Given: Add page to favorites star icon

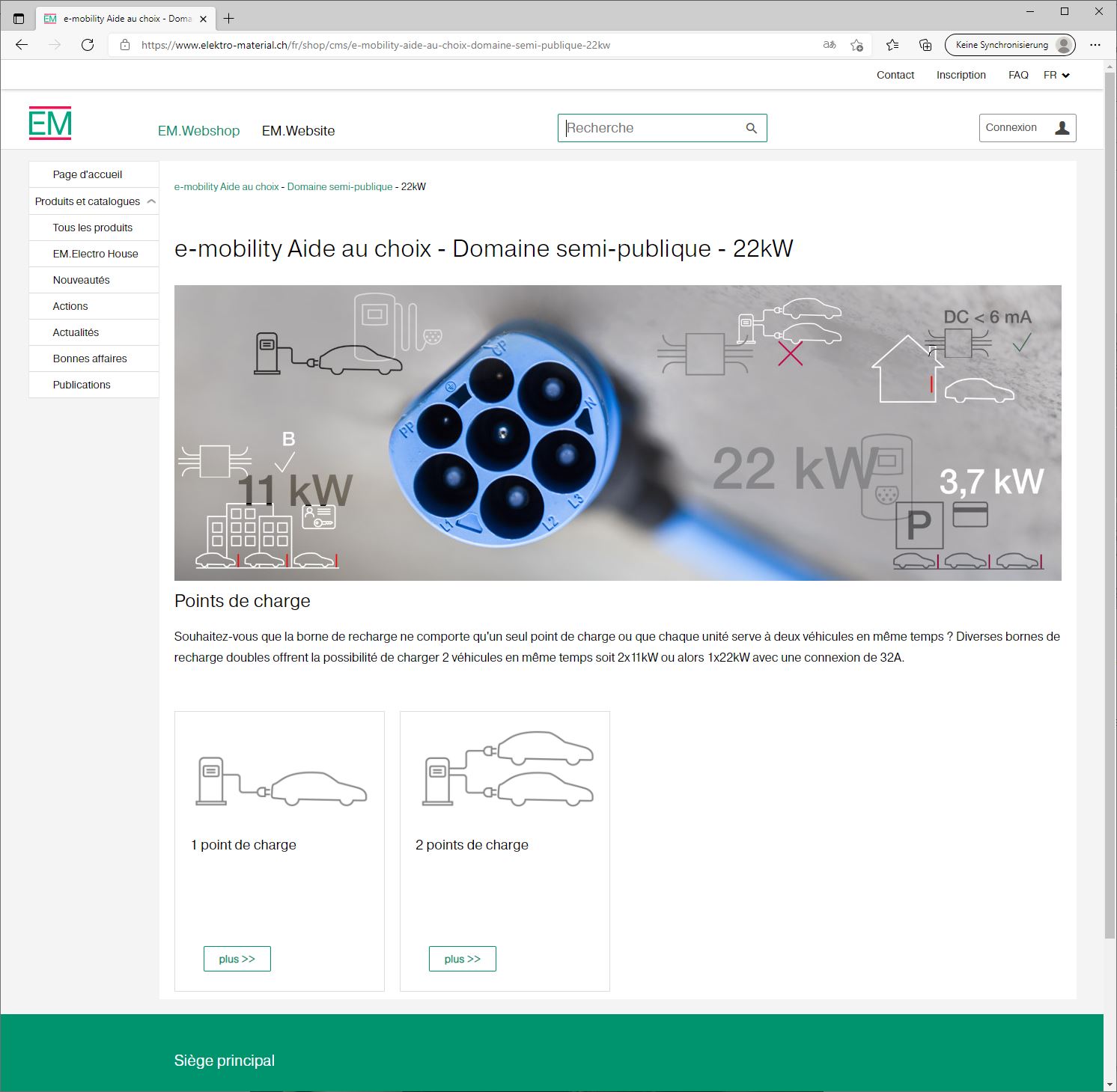Looking at the screenshot, I should coord(856,45).
